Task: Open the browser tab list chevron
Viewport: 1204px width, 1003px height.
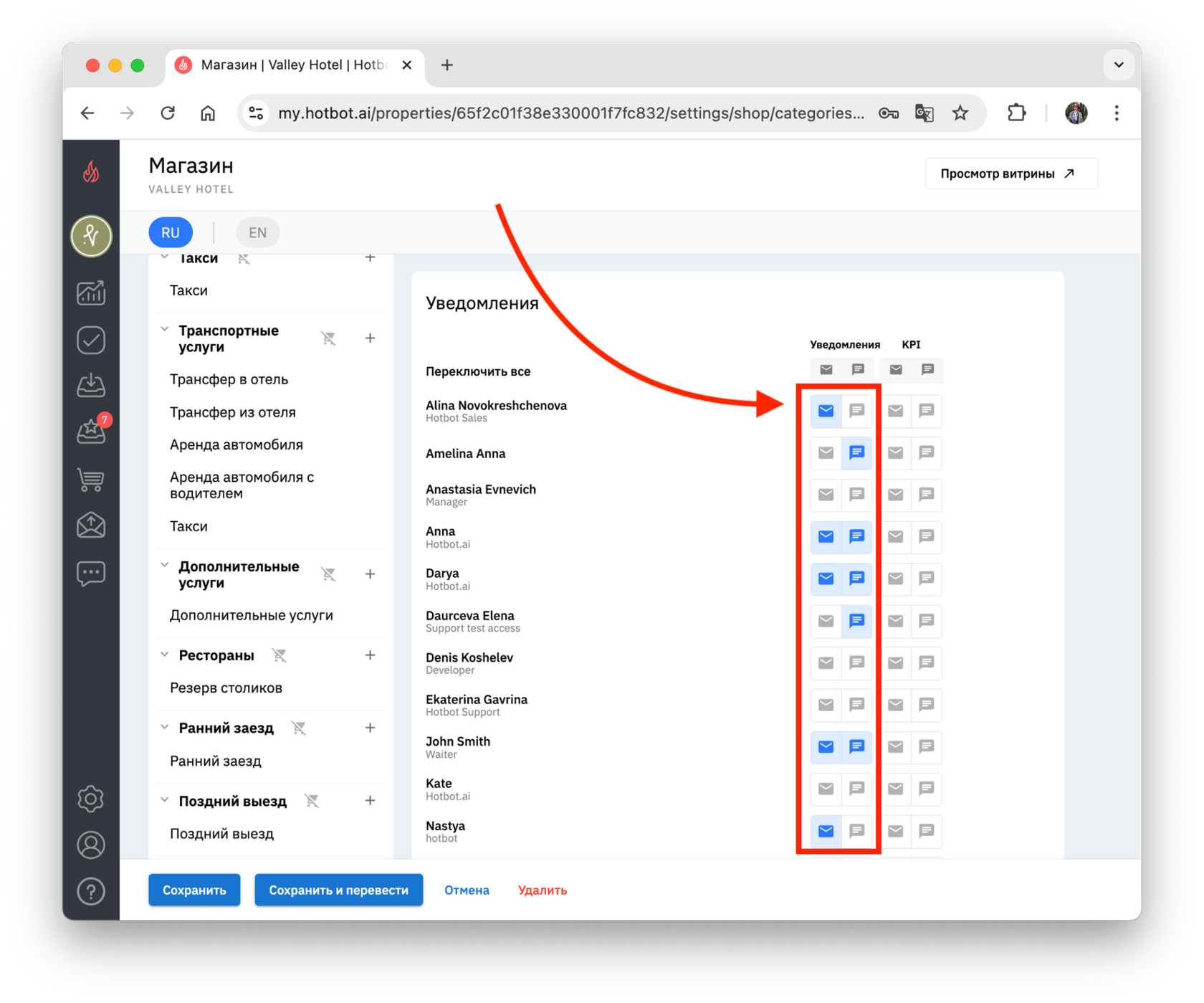Action: (x=1119, y=65)
